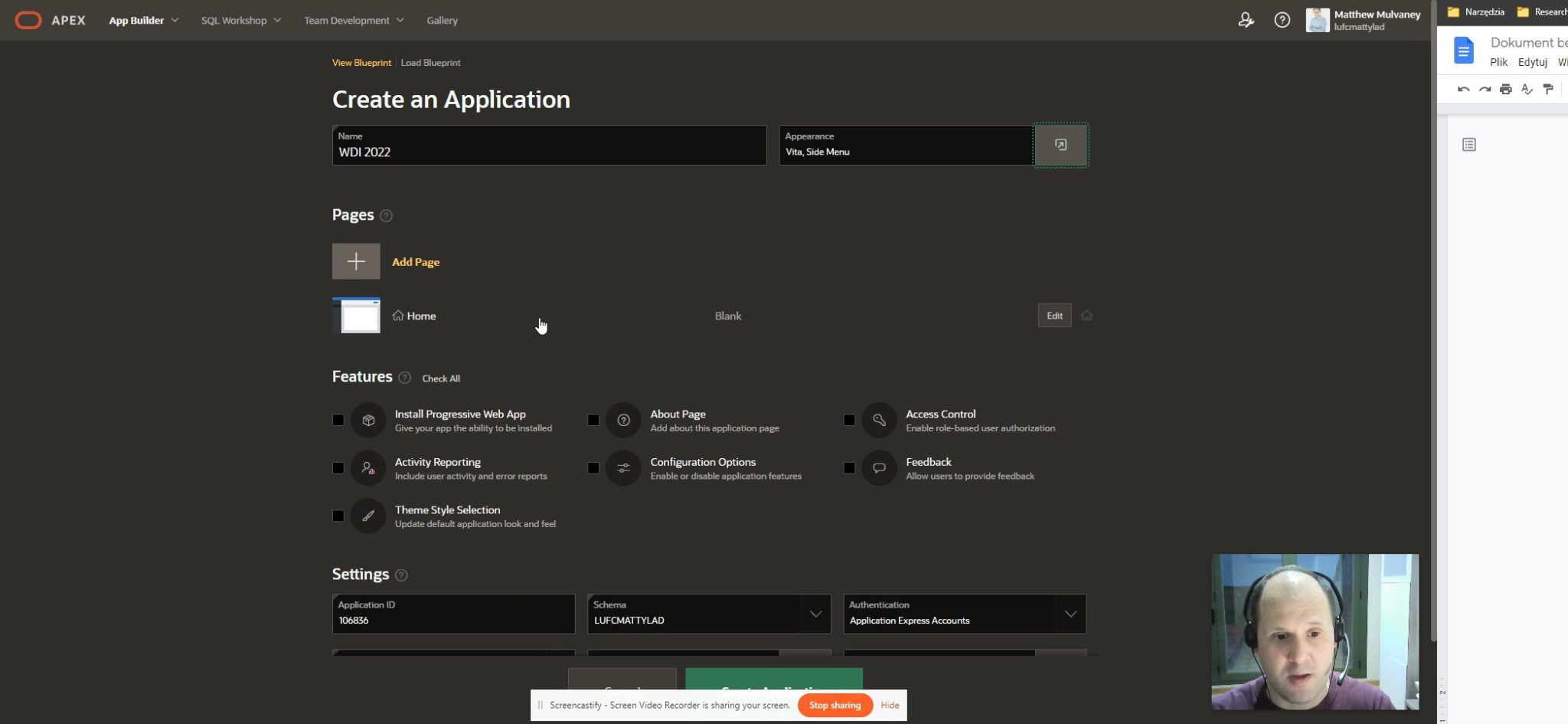Expand the Team Development menu
The image size is (1568, 724).
pos(354,20)
